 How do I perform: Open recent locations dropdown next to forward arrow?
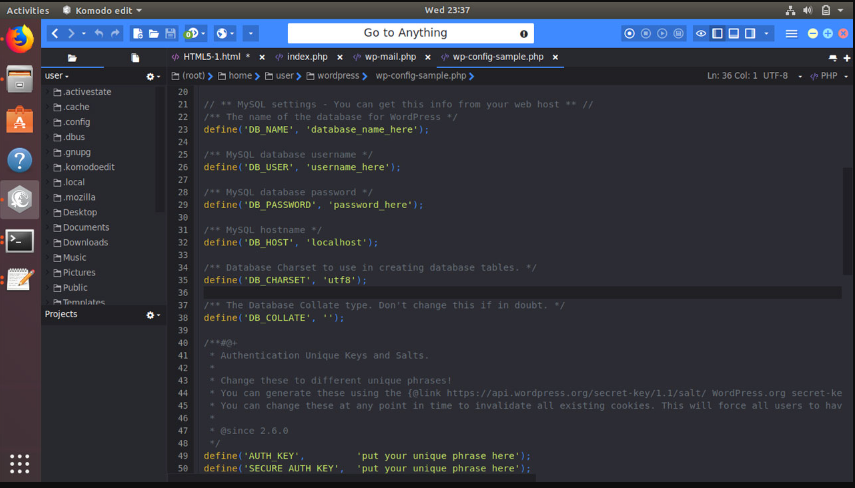tap(83, 34)
